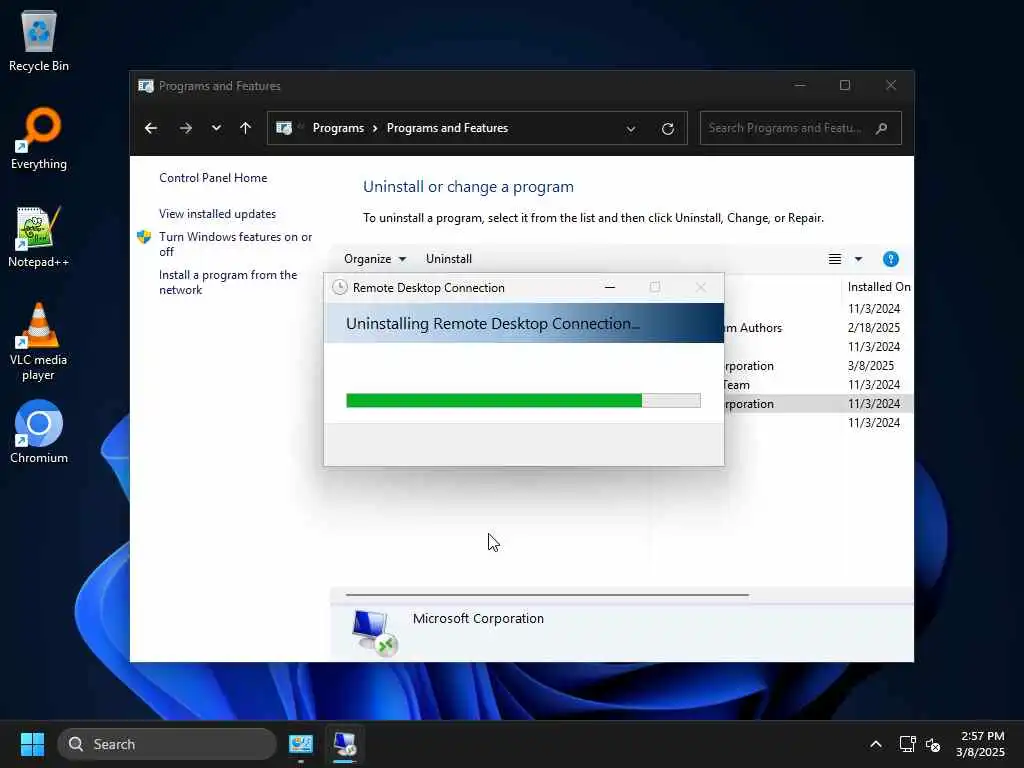Image resolution: width=1024 pixels, height=768 pixels.
Task: Open the Windows Start menu
Action: (32, 744)
